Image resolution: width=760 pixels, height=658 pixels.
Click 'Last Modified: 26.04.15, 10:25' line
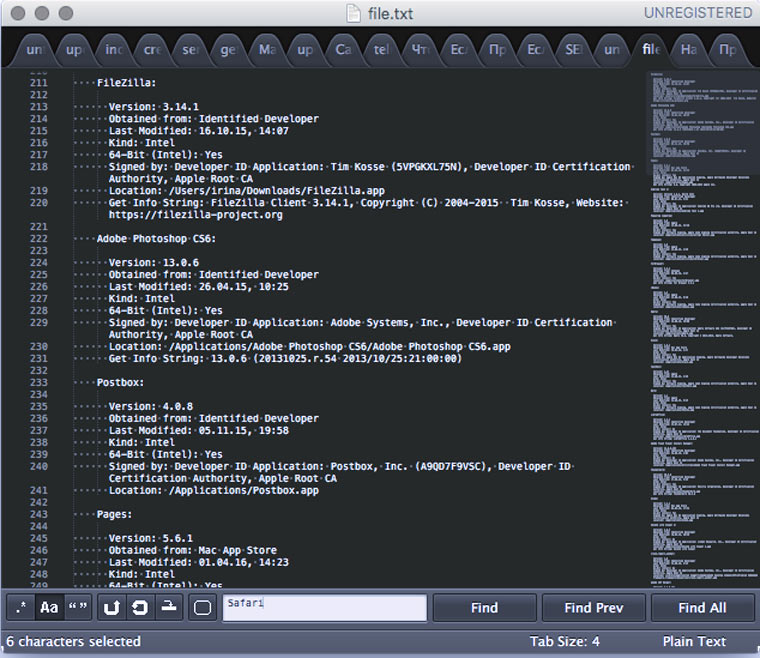[x=199, y=287]
